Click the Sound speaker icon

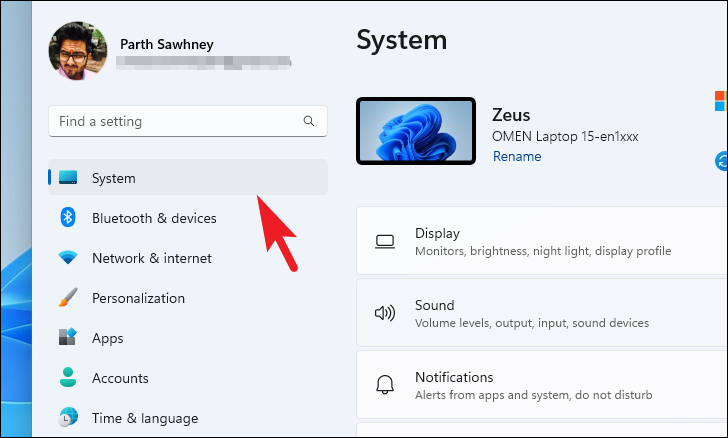385,313
